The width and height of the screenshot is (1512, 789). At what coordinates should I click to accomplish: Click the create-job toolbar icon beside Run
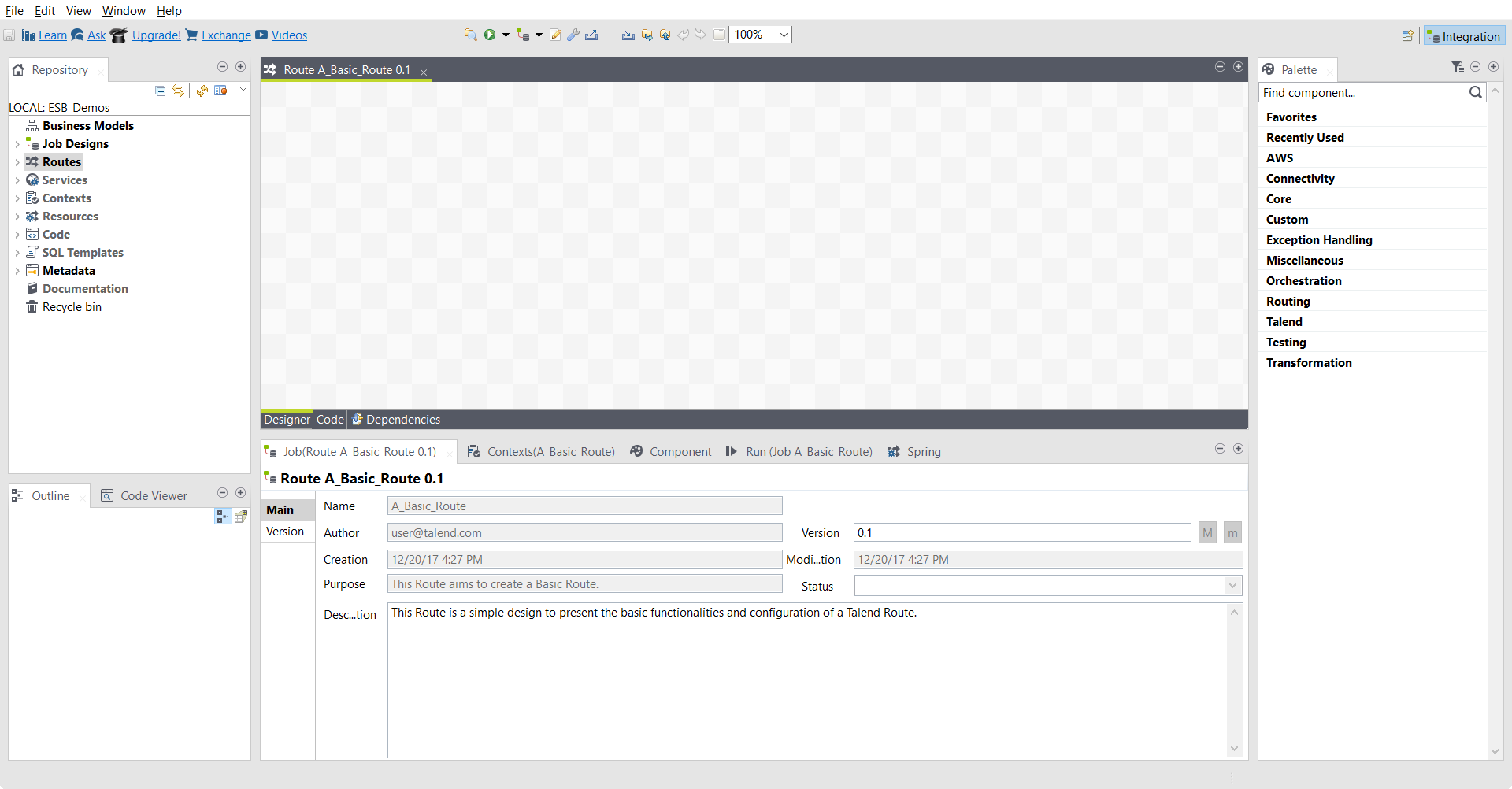523,35
